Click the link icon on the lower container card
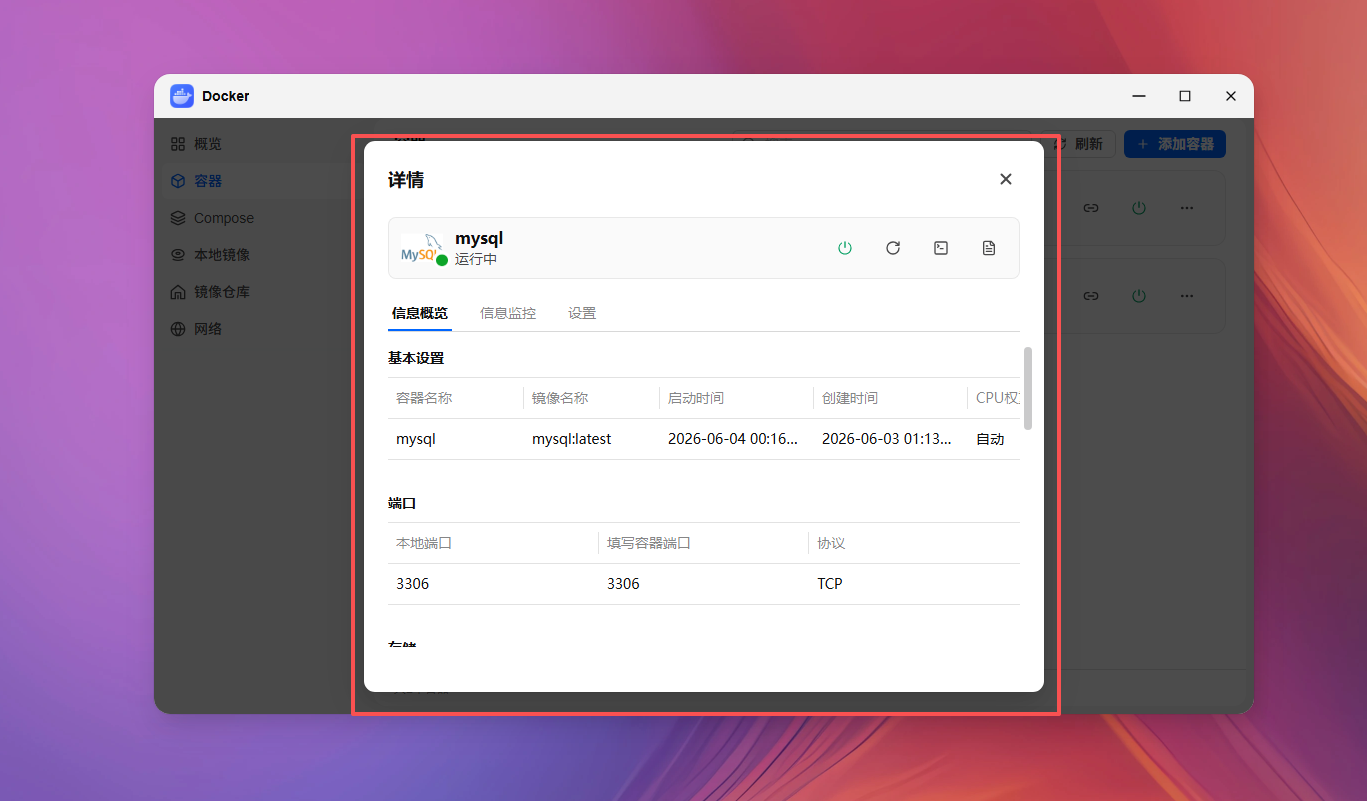Viewport: 1367px width, 801px height. click(1091, 296)
